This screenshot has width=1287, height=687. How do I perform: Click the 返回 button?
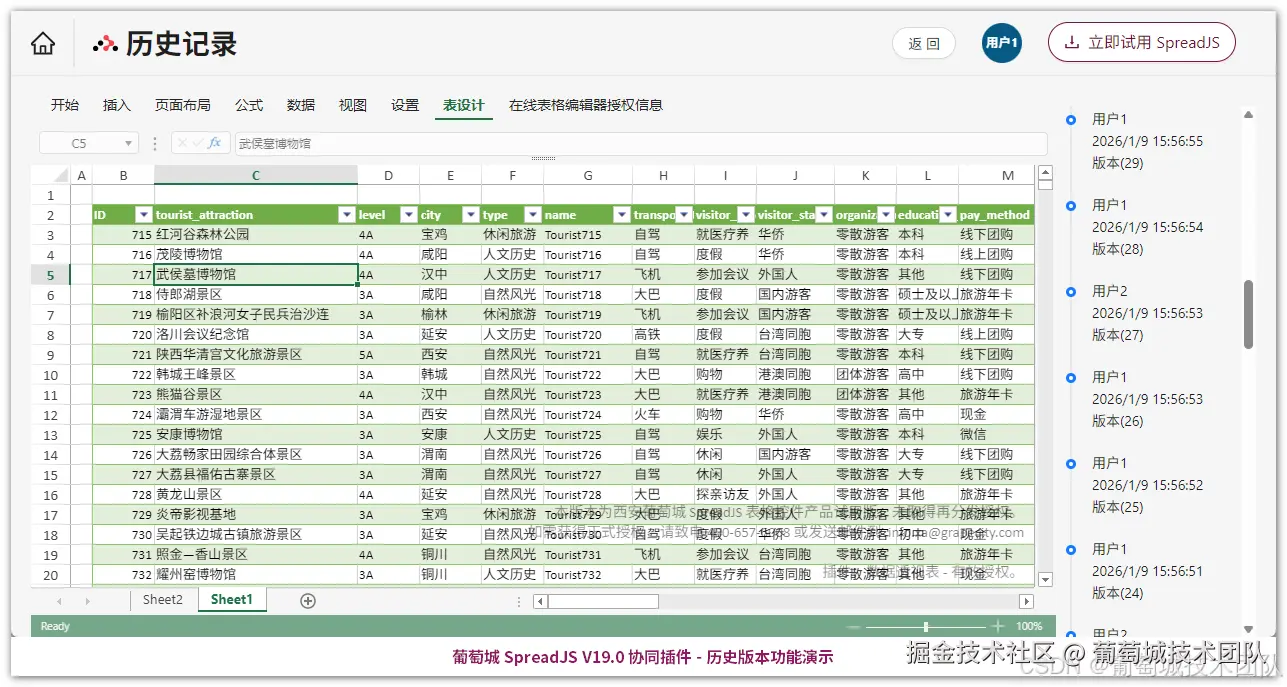pyautogui.click(x=923, y=43)
